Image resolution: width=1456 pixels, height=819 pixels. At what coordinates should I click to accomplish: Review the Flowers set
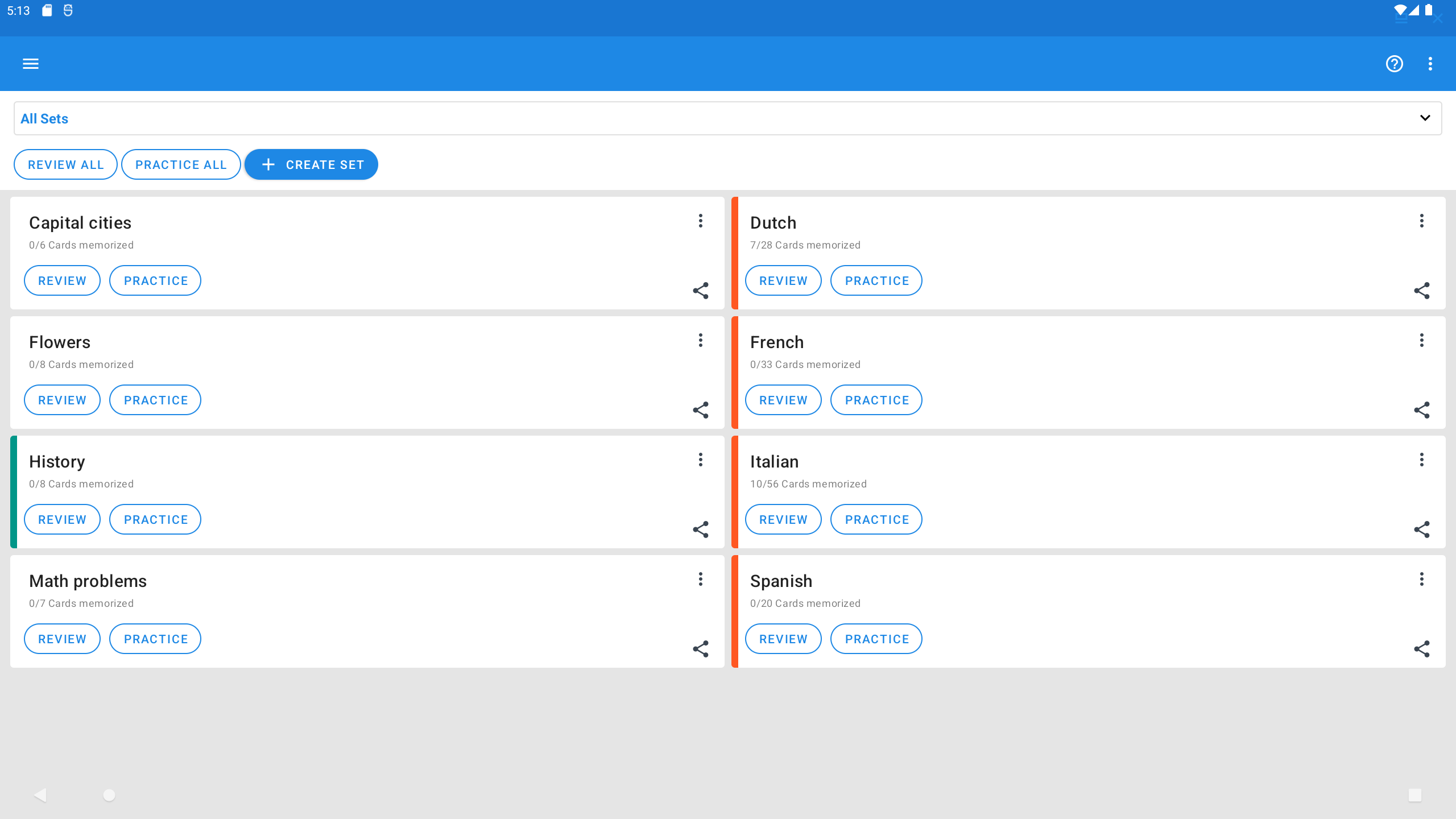coord(62,400)
